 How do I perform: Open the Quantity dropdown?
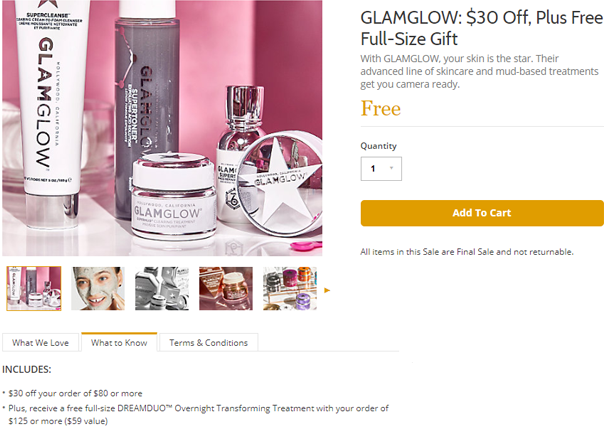pyautogui.click(x=381, y=169)
